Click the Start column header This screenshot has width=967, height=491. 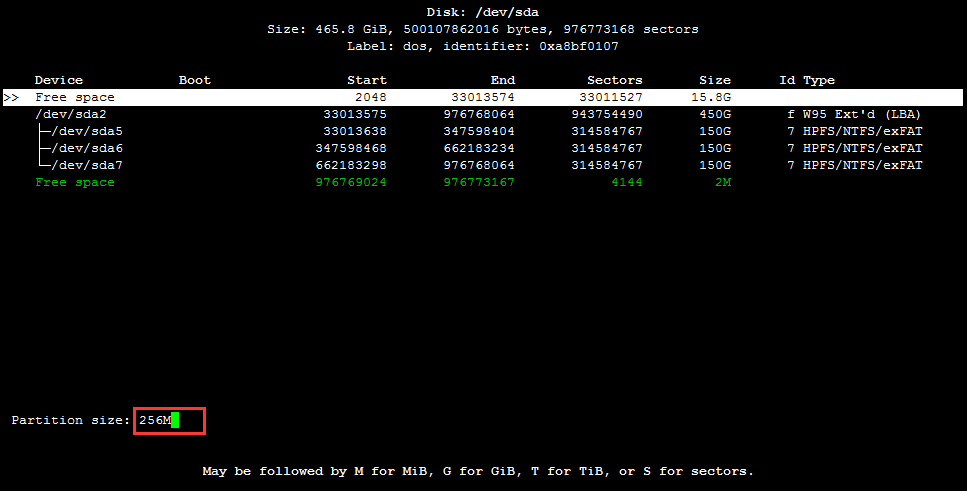pyautogui.click(x=366, y=80)
